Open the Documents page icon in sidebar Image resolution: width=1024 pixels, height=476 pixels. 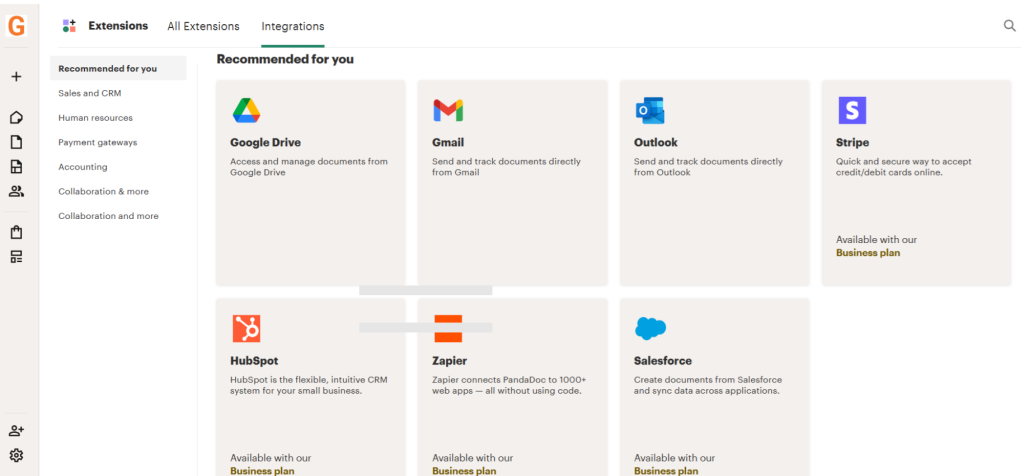pyautogui.click(x=16, y=142)
